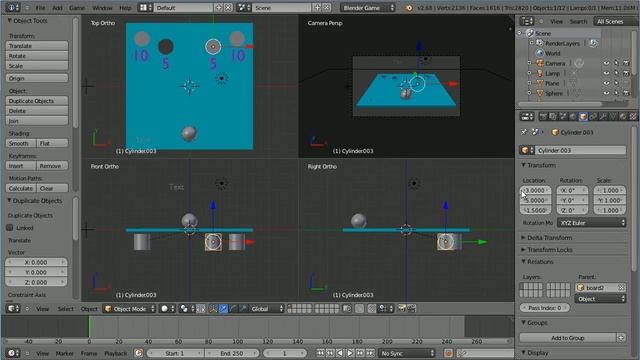Click the Duplicate Objects button

pyautogui.click(x=37, y=101)
